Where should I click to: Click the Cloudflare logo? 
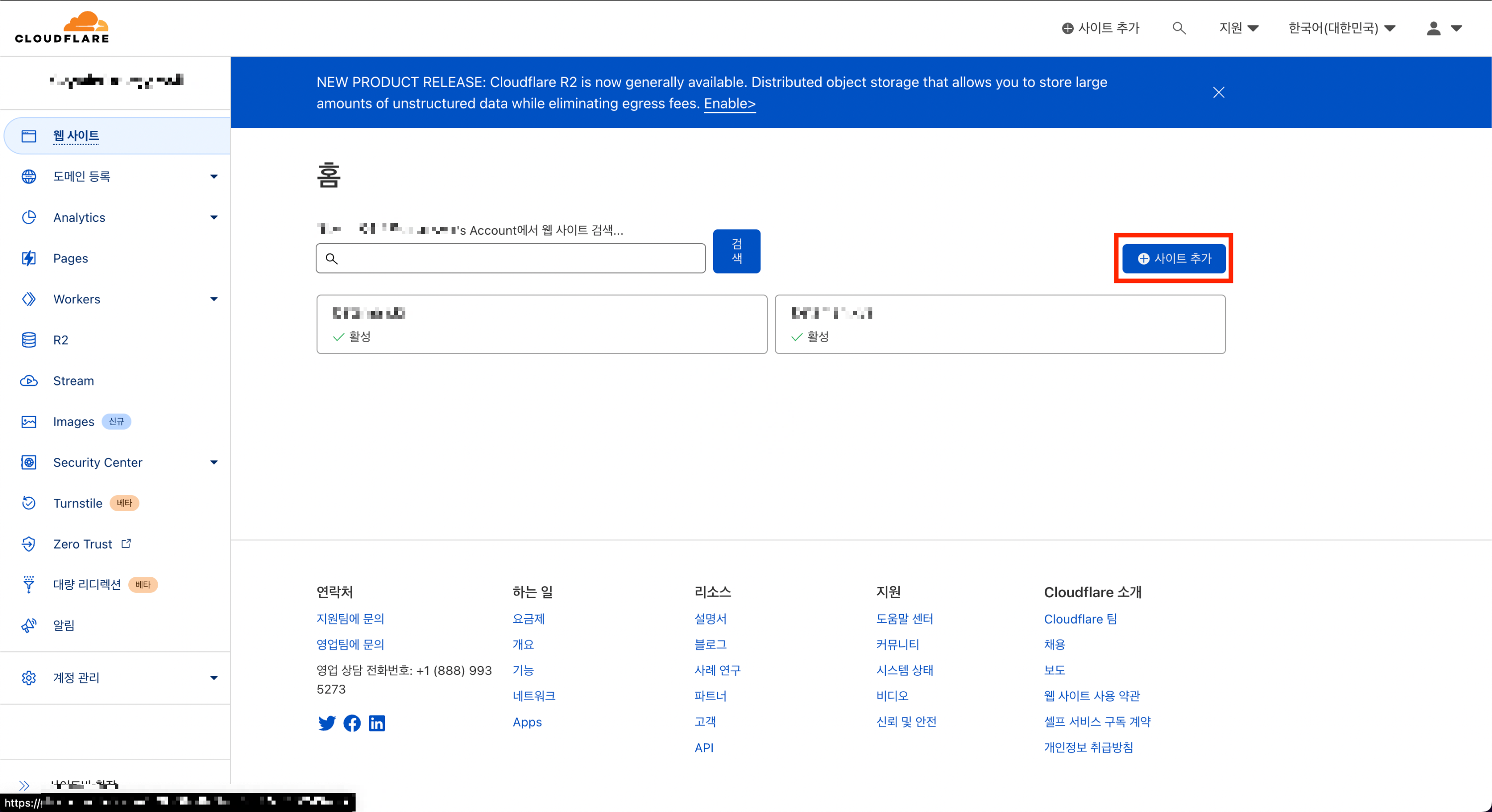tap(62, 28)
